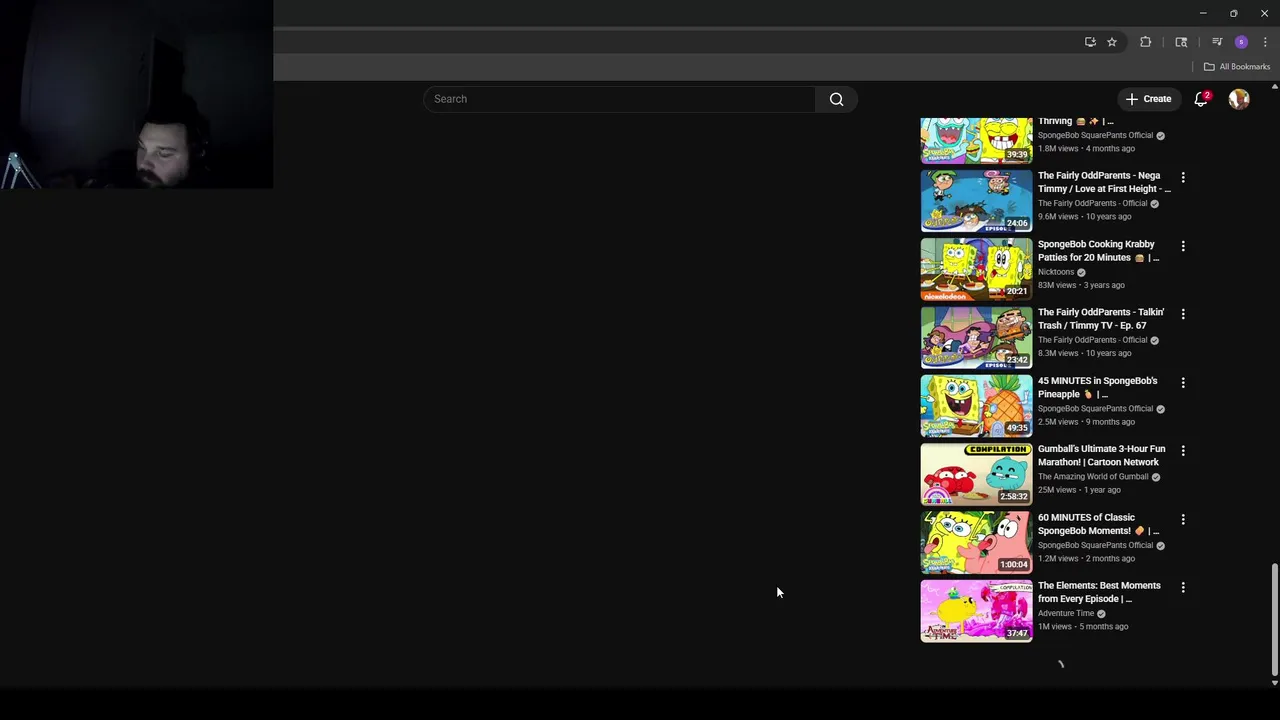The image size is (1280, 720).
Task: Click the scrollbar up arrow
Action: pos(1274,86)
